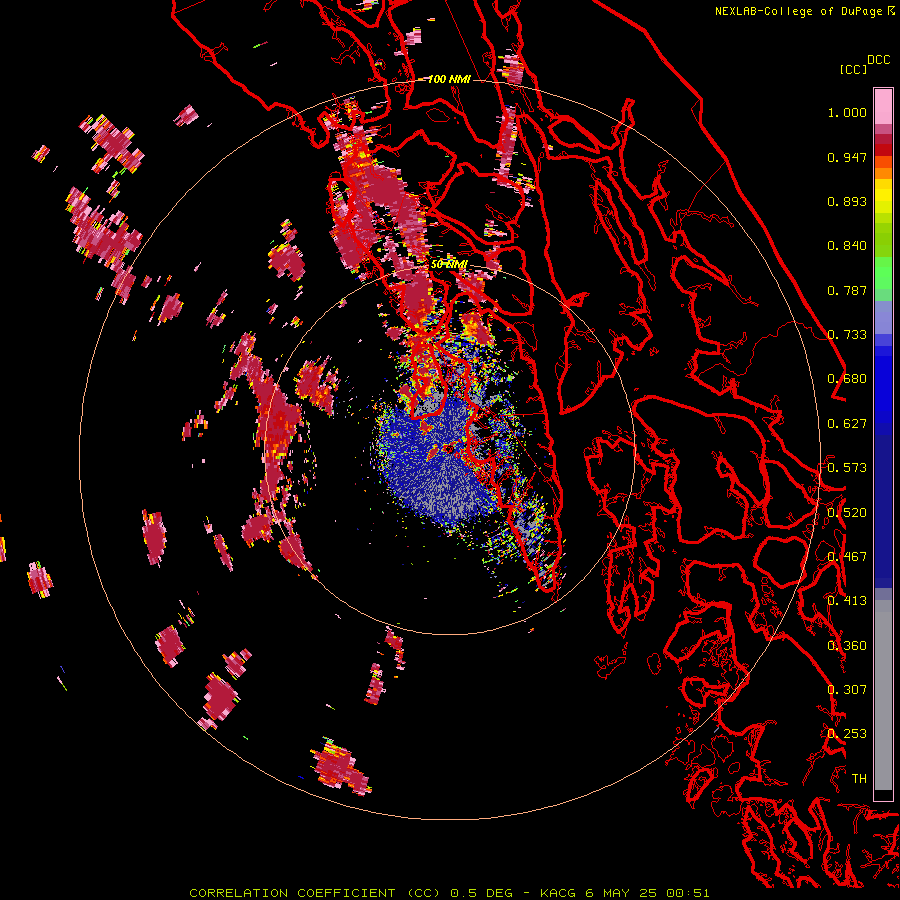Click the 0.573 value on the color scale

[847, 468]
